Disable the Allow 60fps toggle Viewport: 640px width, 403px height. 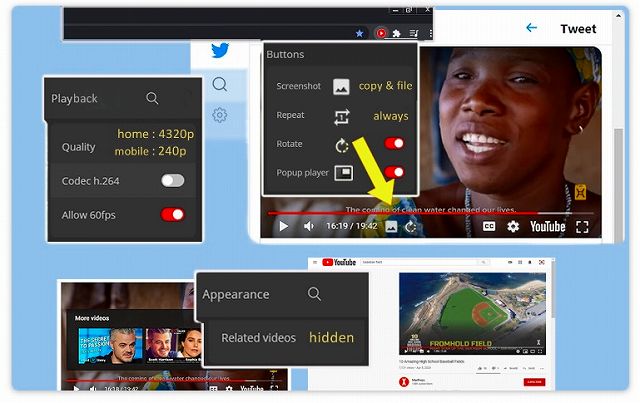pyautogui.click(x=173, y=214)
